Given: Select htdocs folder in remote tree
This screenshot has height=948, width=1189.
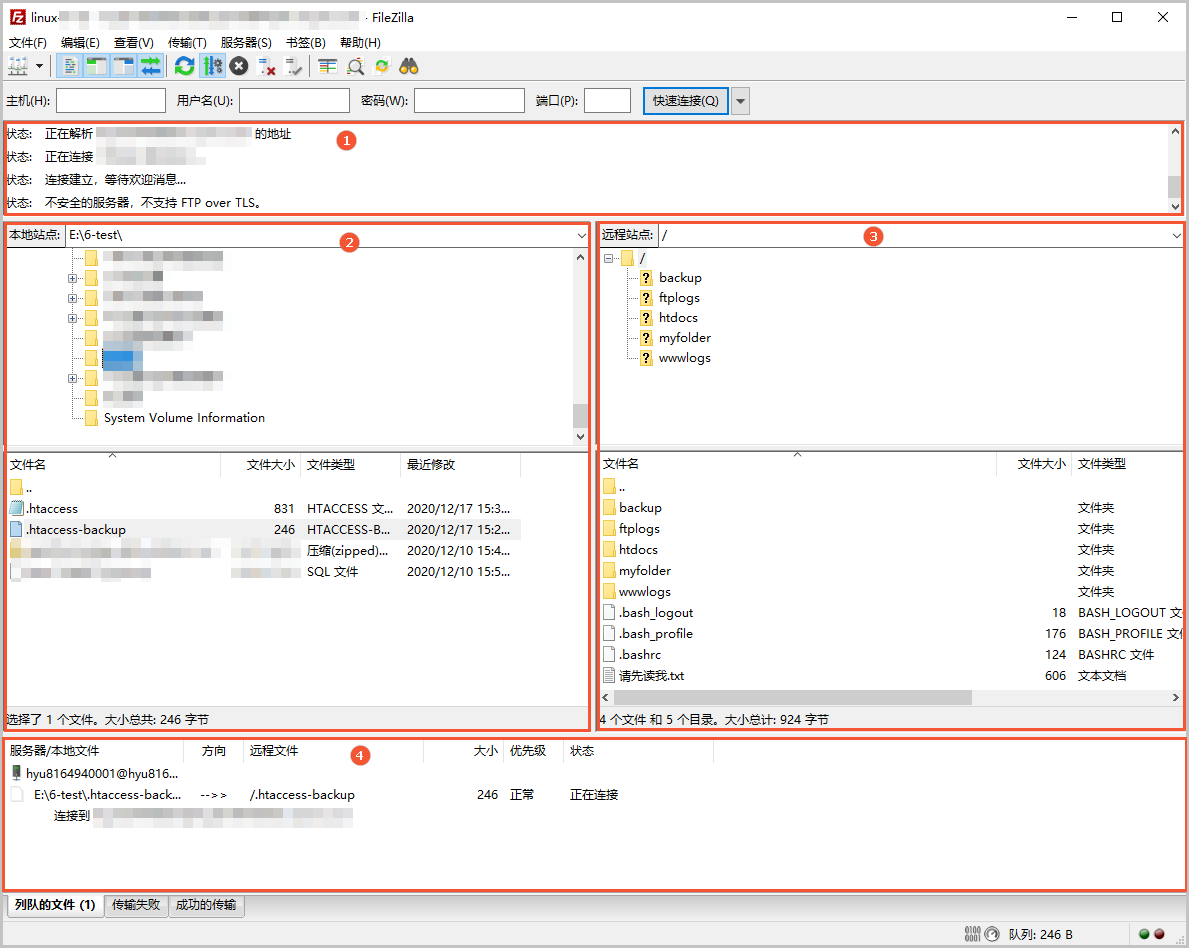Looking at the screenshot, I should tap(678, 318).
